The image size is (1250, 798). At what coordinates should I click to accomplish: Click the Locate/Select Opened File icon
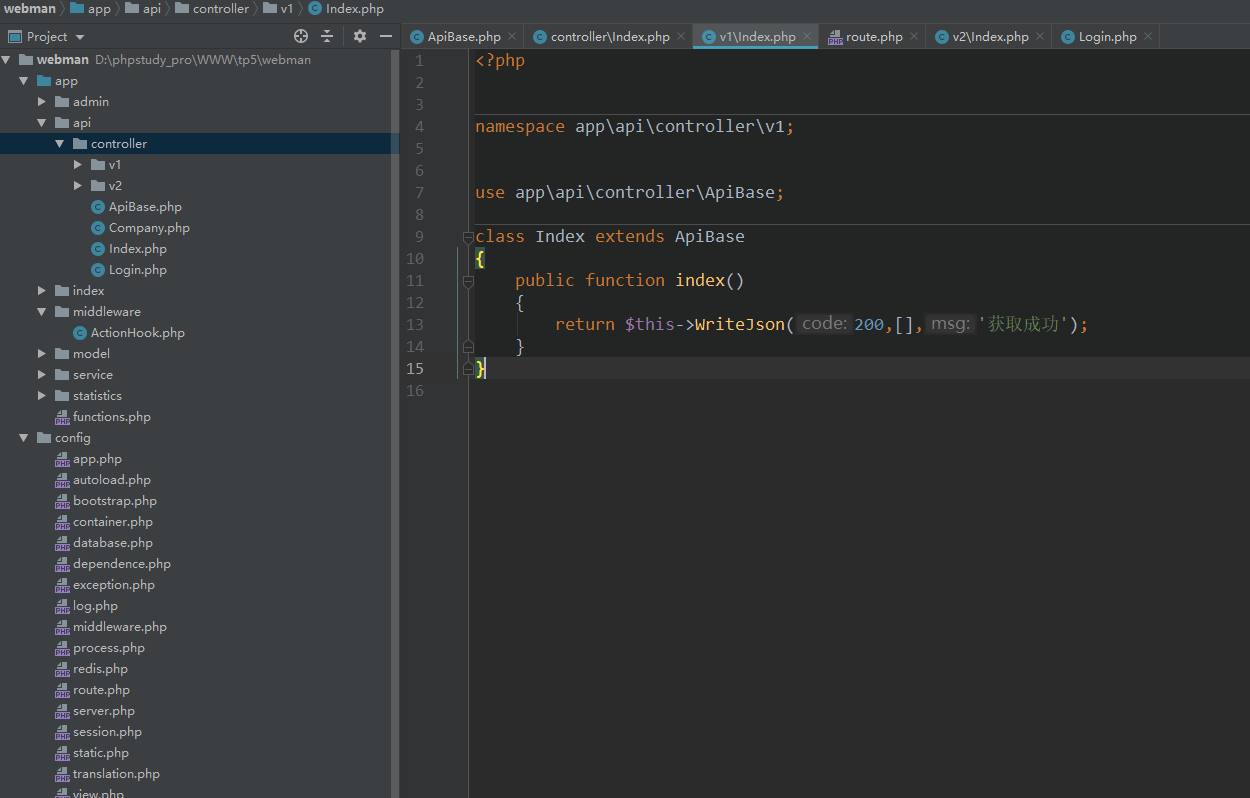coord(301,36)
